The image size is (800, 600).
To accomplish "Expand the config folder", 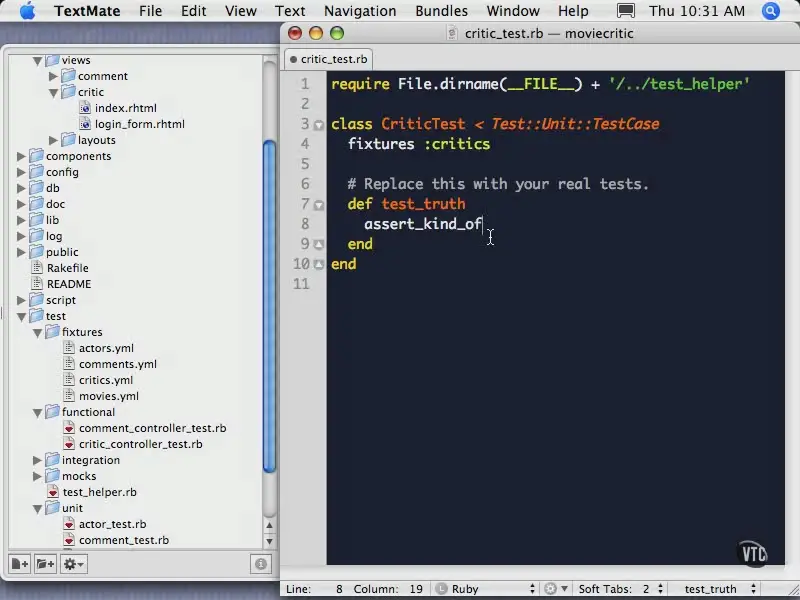I will (21, 172).
